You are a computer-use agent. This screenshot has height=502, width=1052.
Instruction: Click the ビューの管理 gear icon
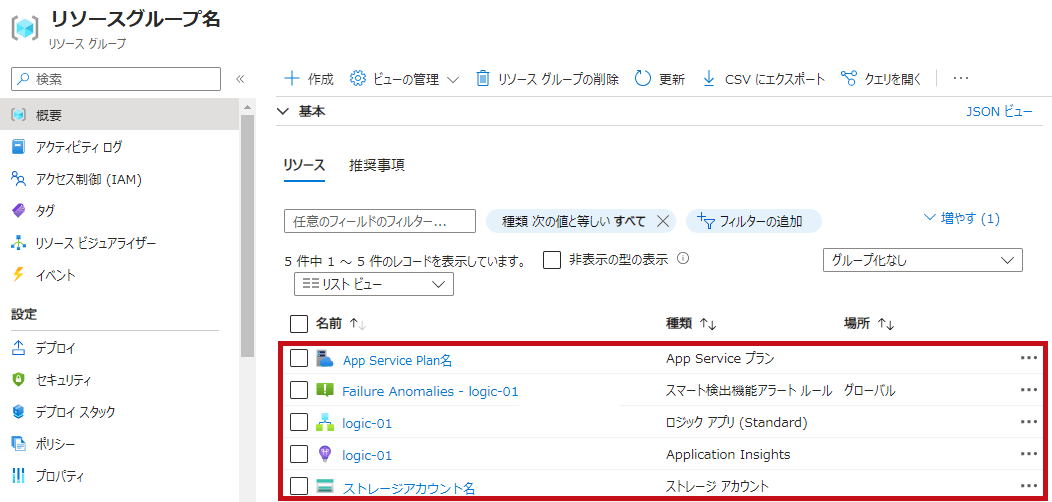click(358, 79)
